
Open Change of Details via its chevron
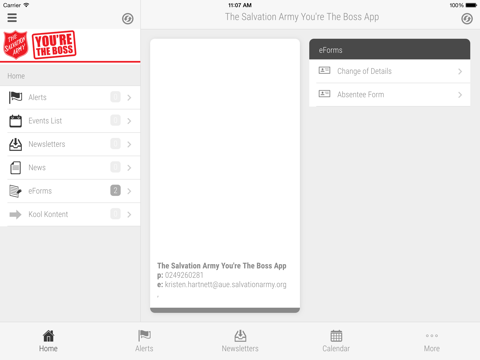tap(460, 71)
